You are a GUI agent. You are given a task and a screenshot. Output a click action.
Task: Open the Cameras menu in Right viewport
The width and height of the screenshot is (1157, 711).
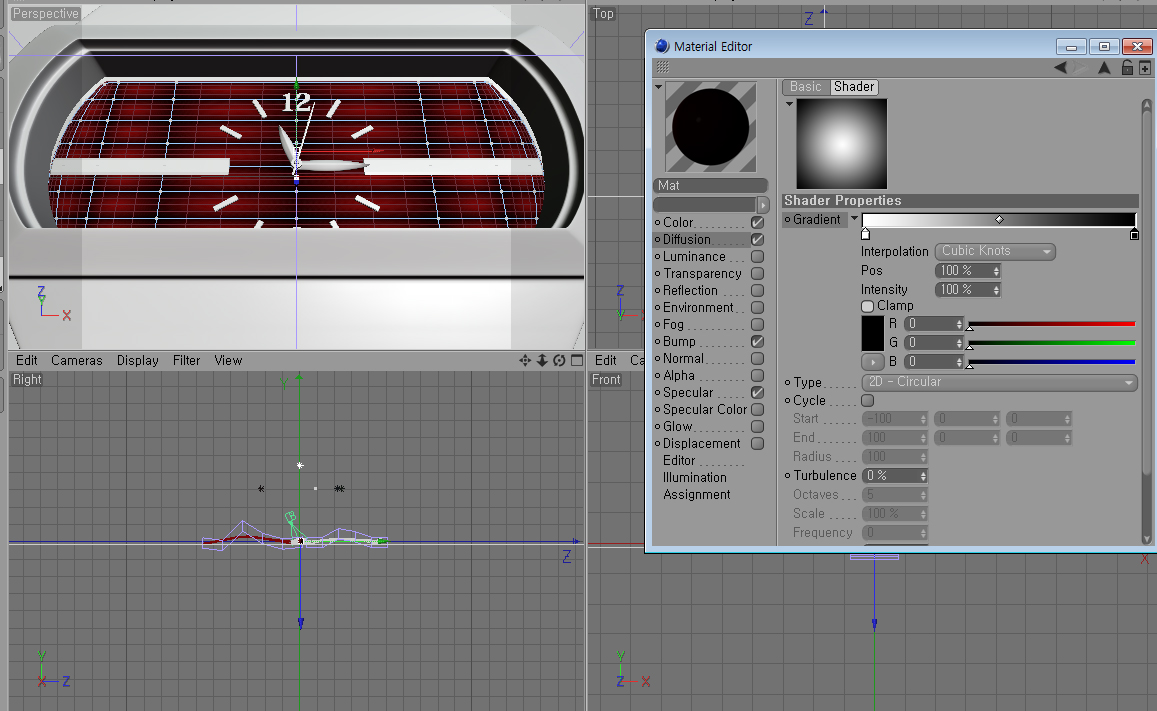(76, 360)
